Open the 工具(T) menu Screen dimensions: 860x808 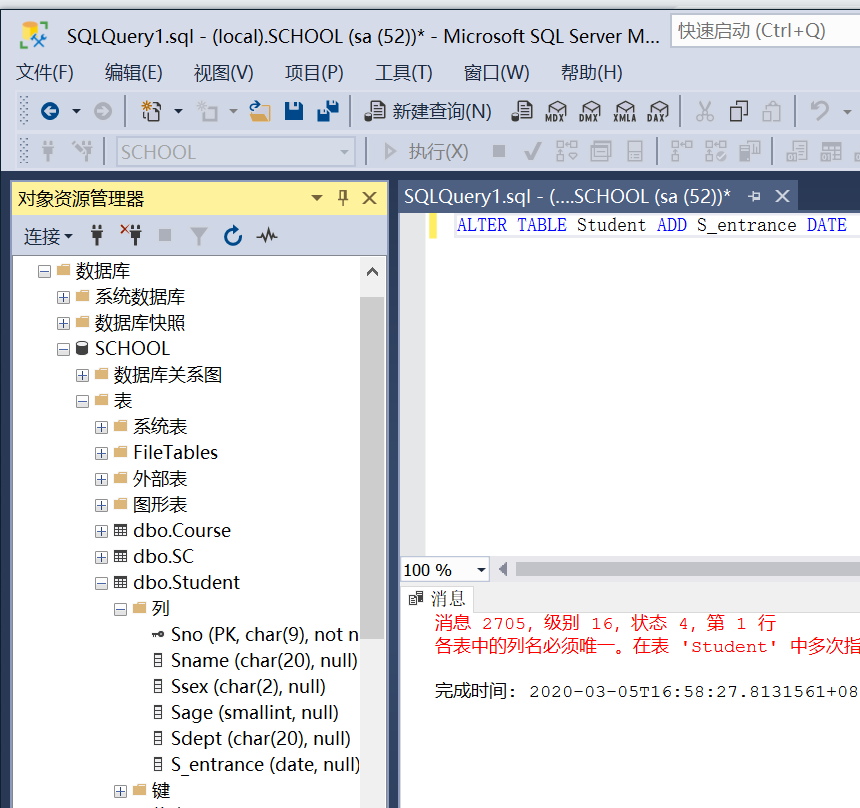coord(404,72)
